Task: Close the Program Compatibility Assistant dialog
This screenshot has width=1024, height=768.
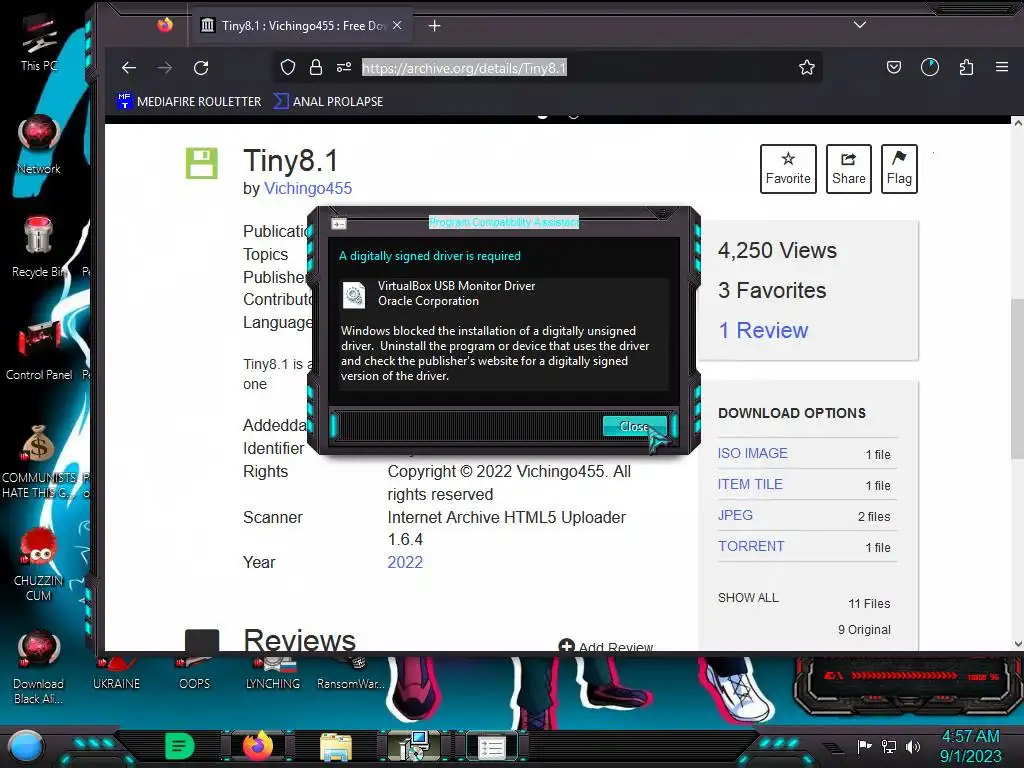Action: (x=633, y=426)
